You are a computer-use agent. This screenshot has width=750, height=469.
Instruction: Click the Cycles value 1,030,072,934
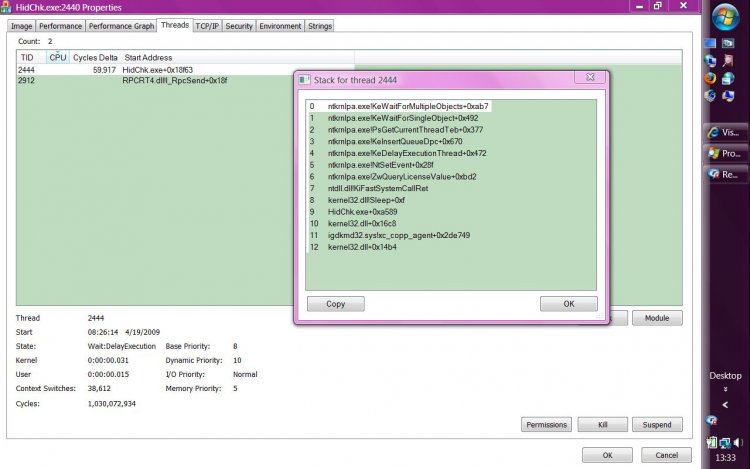[x=111, y=404]
